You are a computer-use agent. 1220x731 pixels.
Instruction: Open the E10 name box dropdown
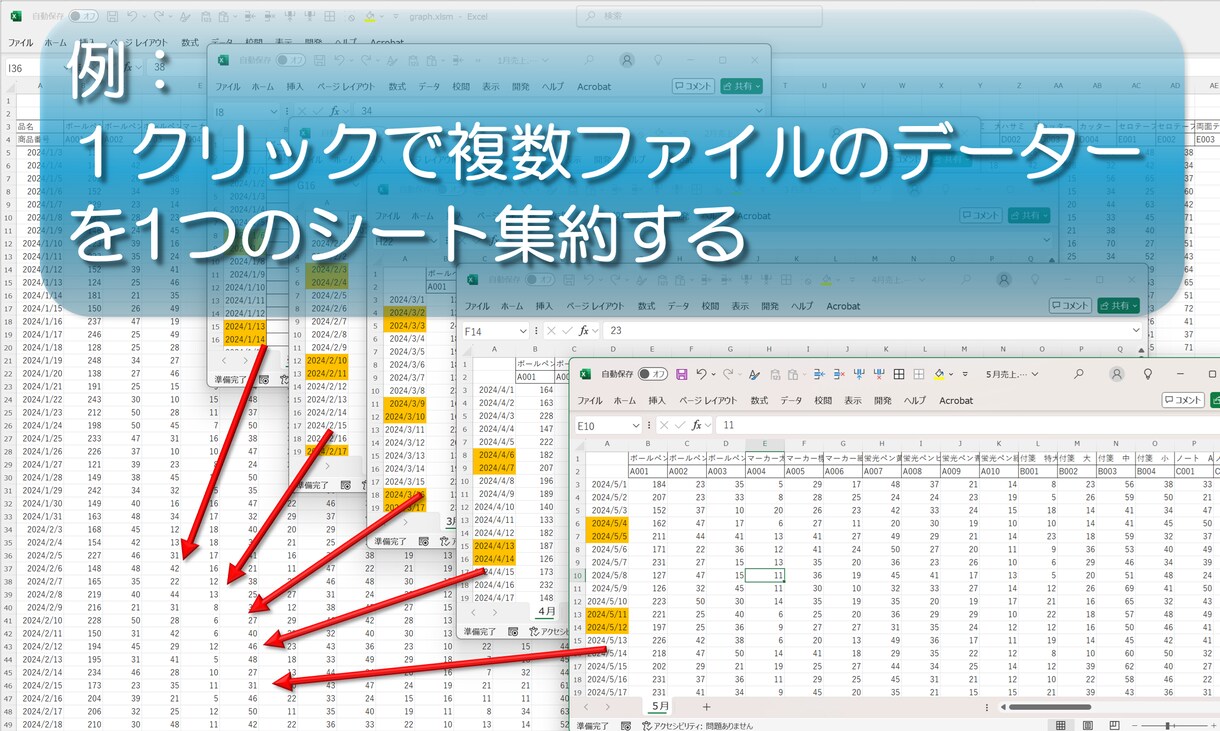click(635, 425)
